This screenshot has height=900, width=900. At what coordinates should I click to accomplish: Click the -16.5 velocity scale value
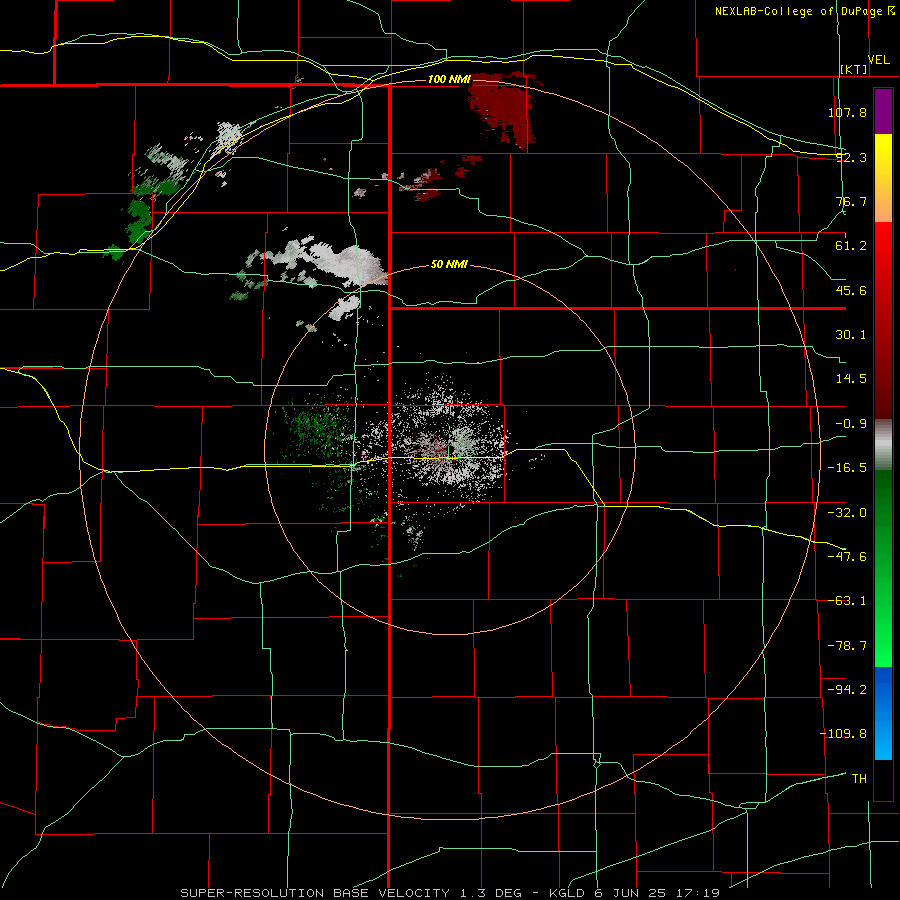(x=847, y=468)
